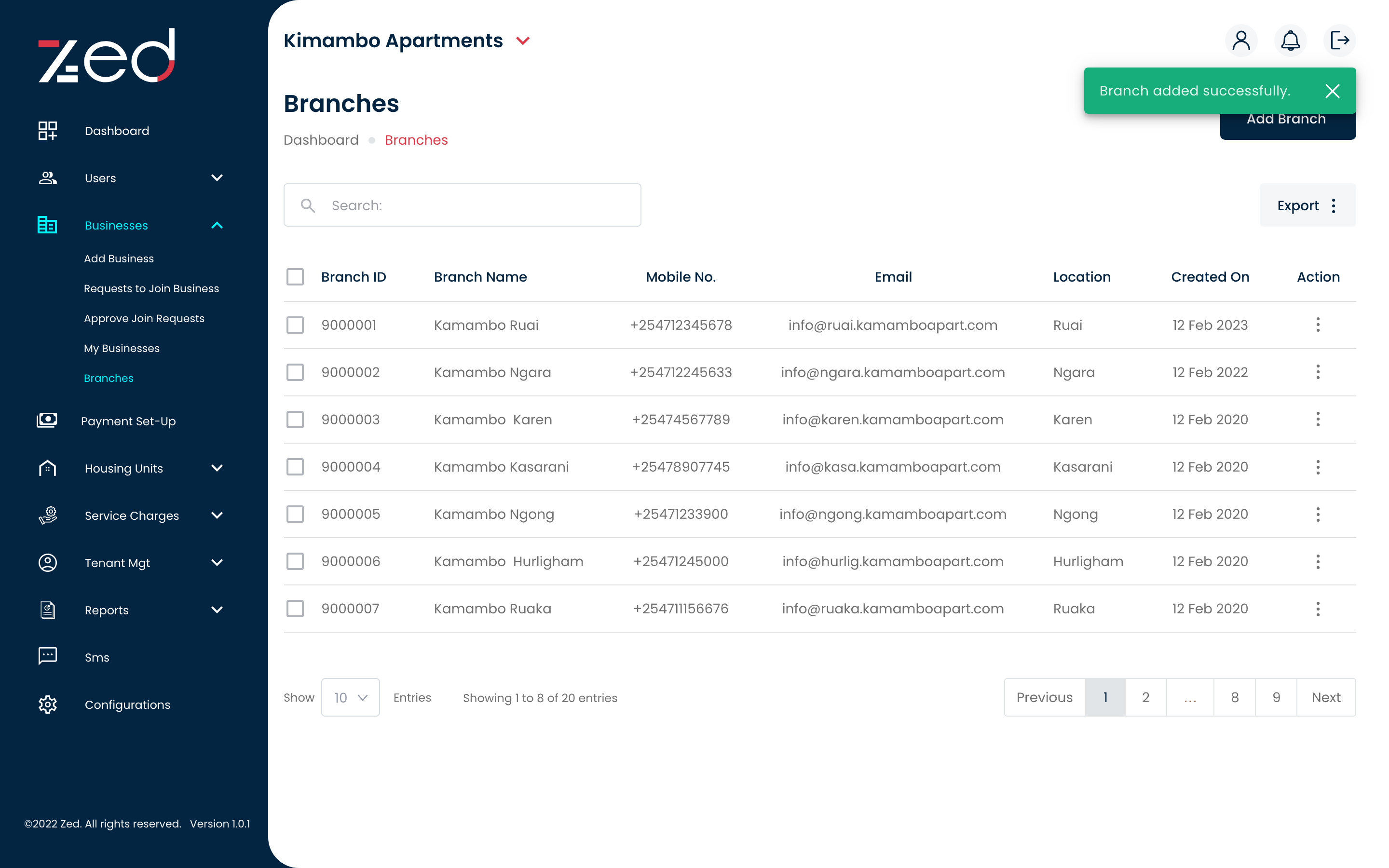Select the checkbox for Kamambo Ngong
1389x868 pixels.
295,514
